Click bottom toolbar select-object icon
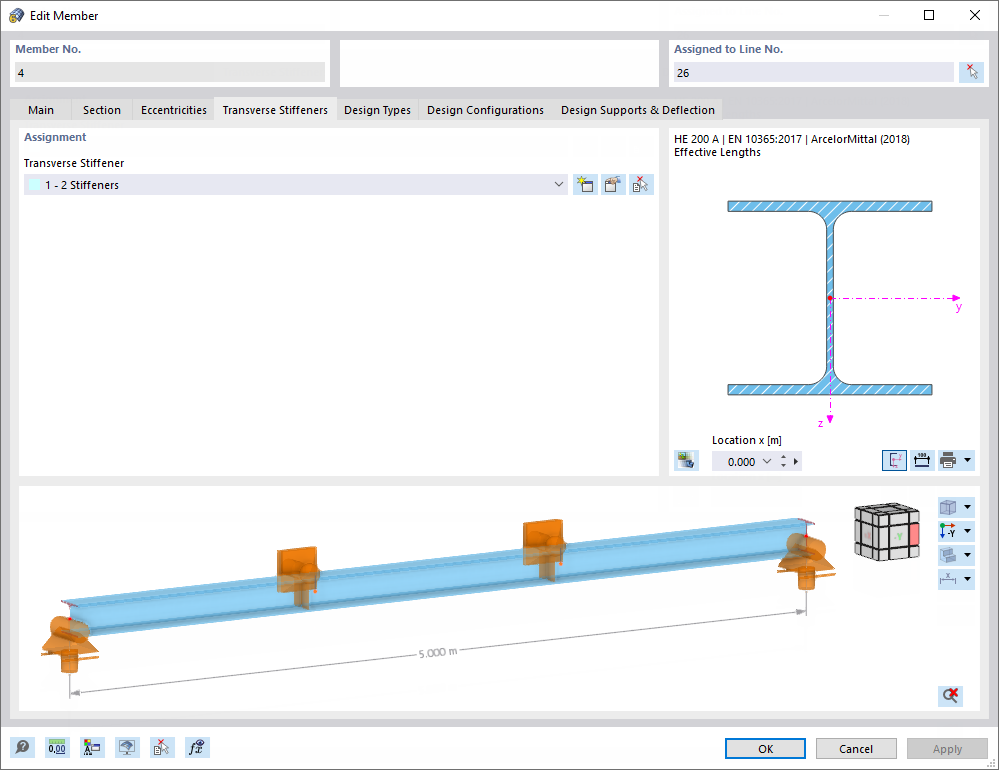This screenshot has height=770, width=999. 162,747
